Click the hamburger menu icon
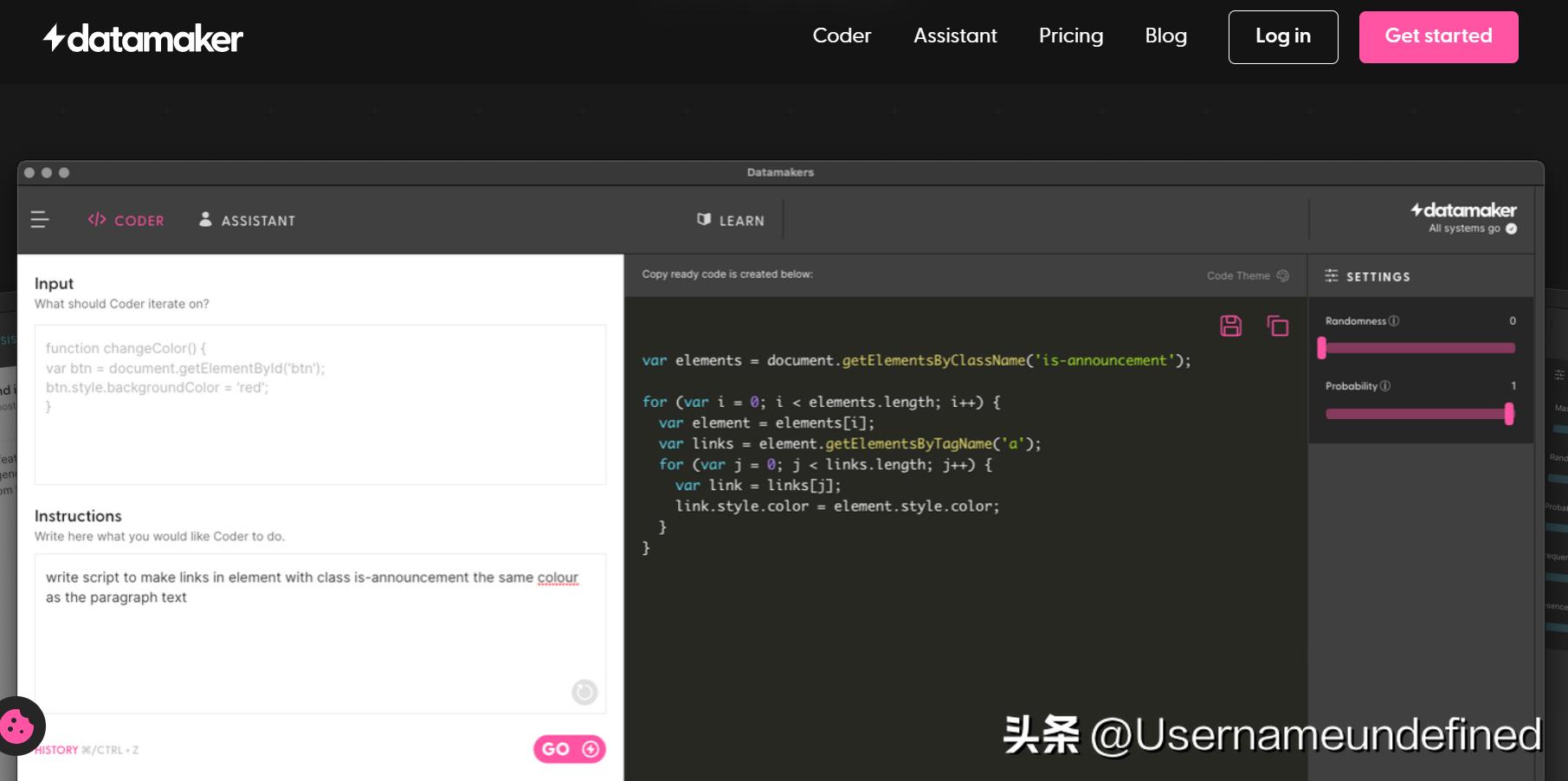 click(40, 220)
